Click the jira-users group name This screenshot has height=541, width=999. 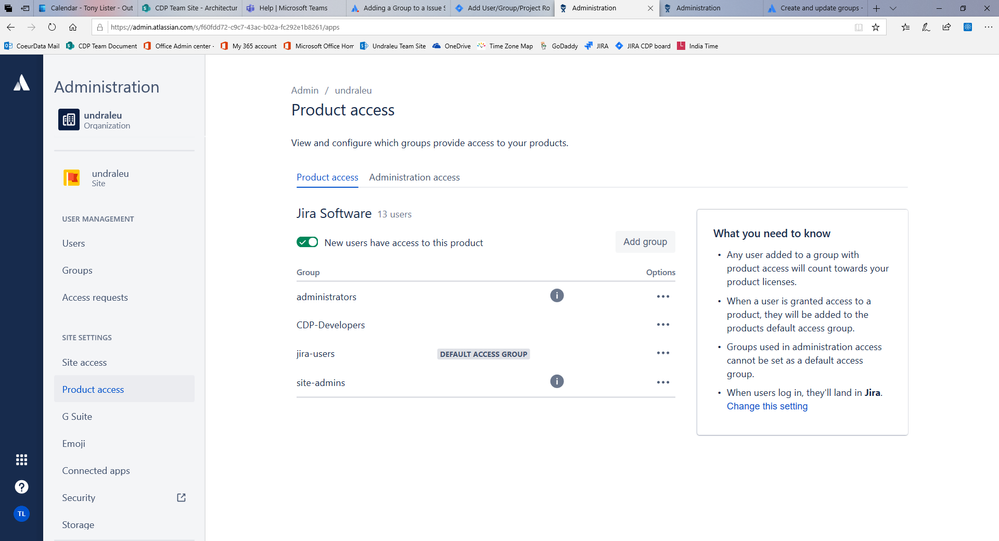click(315, 354)
